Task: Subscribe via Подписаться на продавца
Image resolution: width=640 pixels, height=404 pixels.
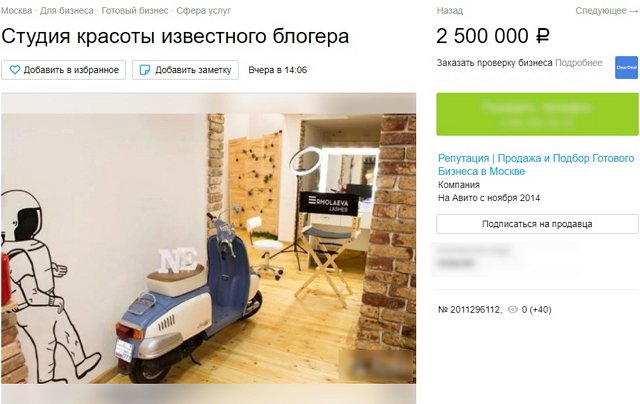Action: 537,224
